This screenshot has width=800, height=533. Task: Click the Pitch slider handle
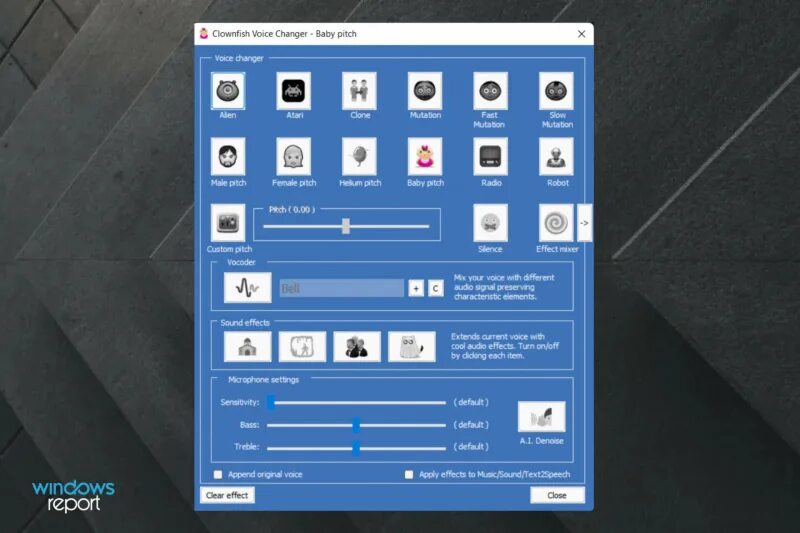click(346, 226)
